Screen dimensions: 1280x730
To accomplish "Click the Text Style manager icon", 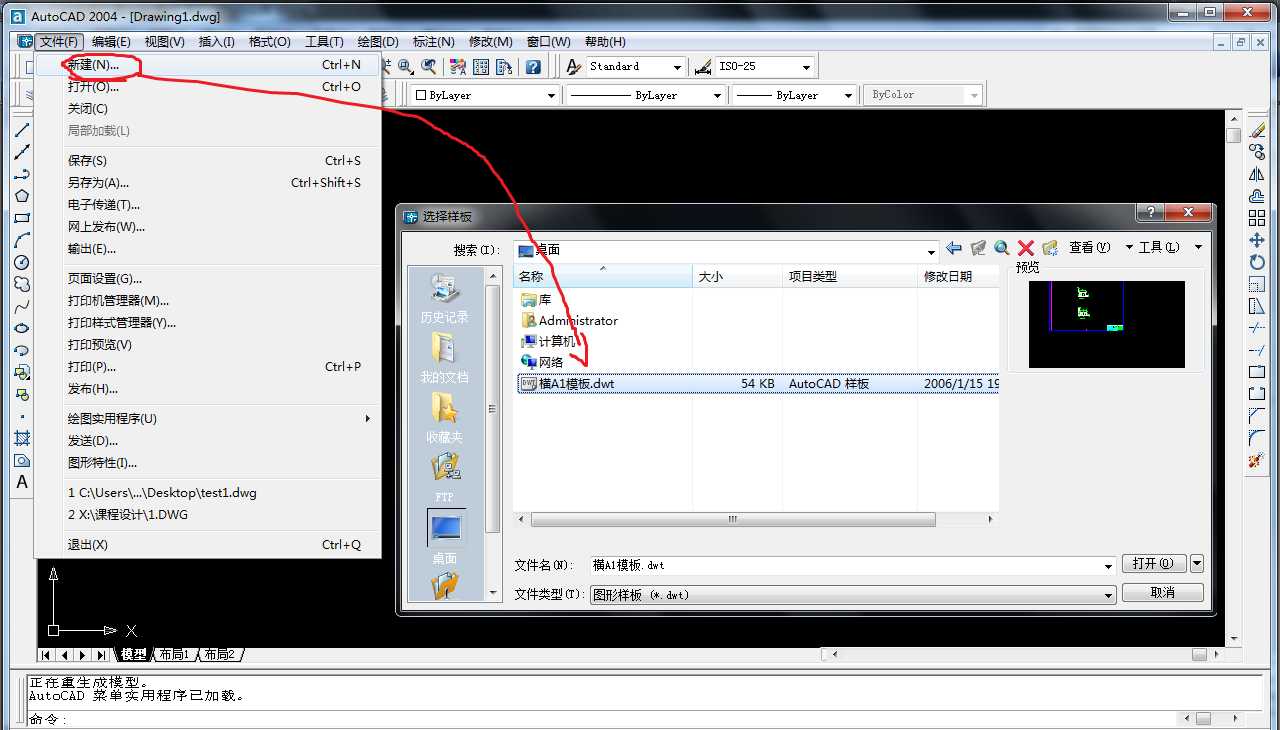I will 574,67.
